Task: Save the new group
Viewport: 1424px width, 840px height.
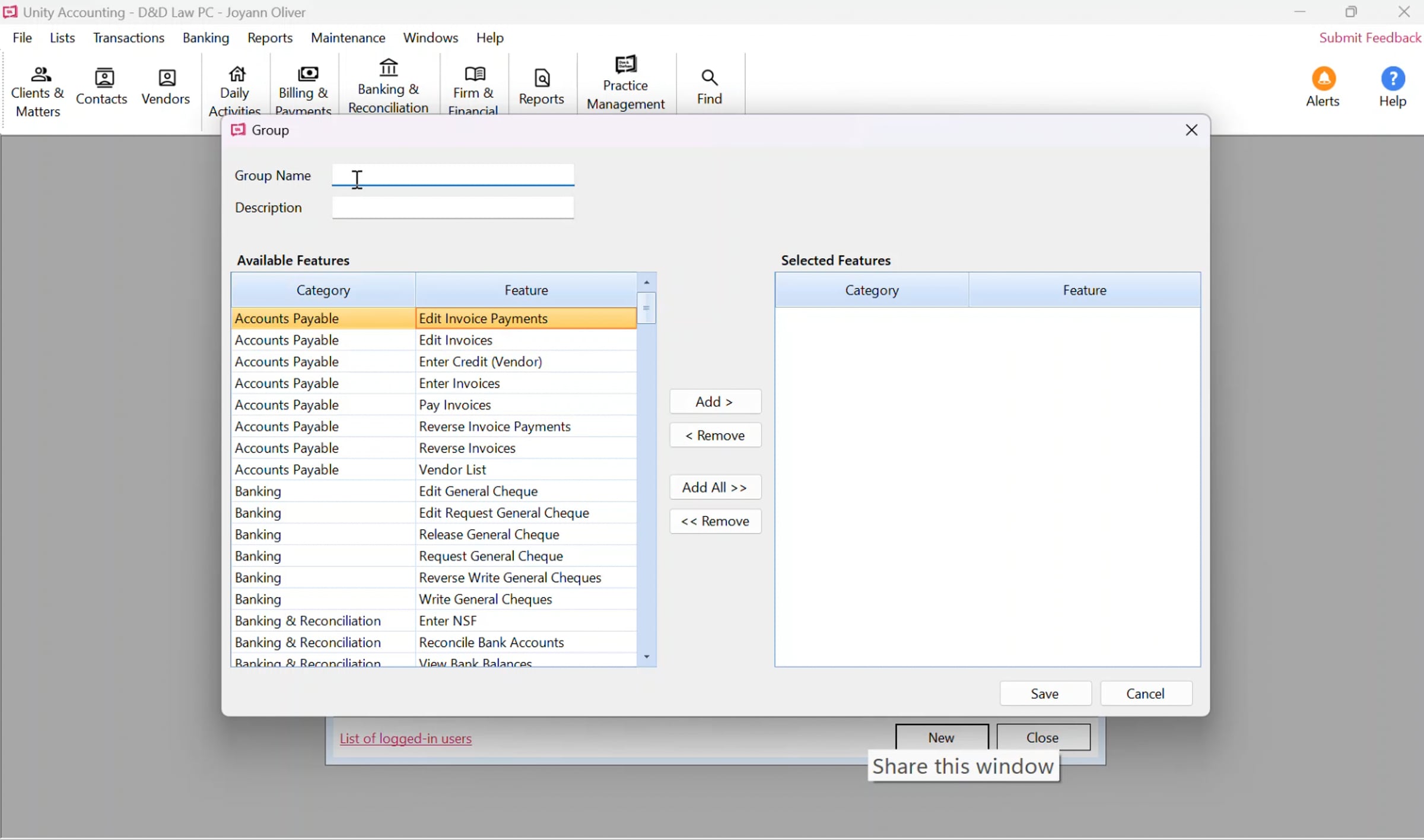Action: click(x=1045, y=693)
